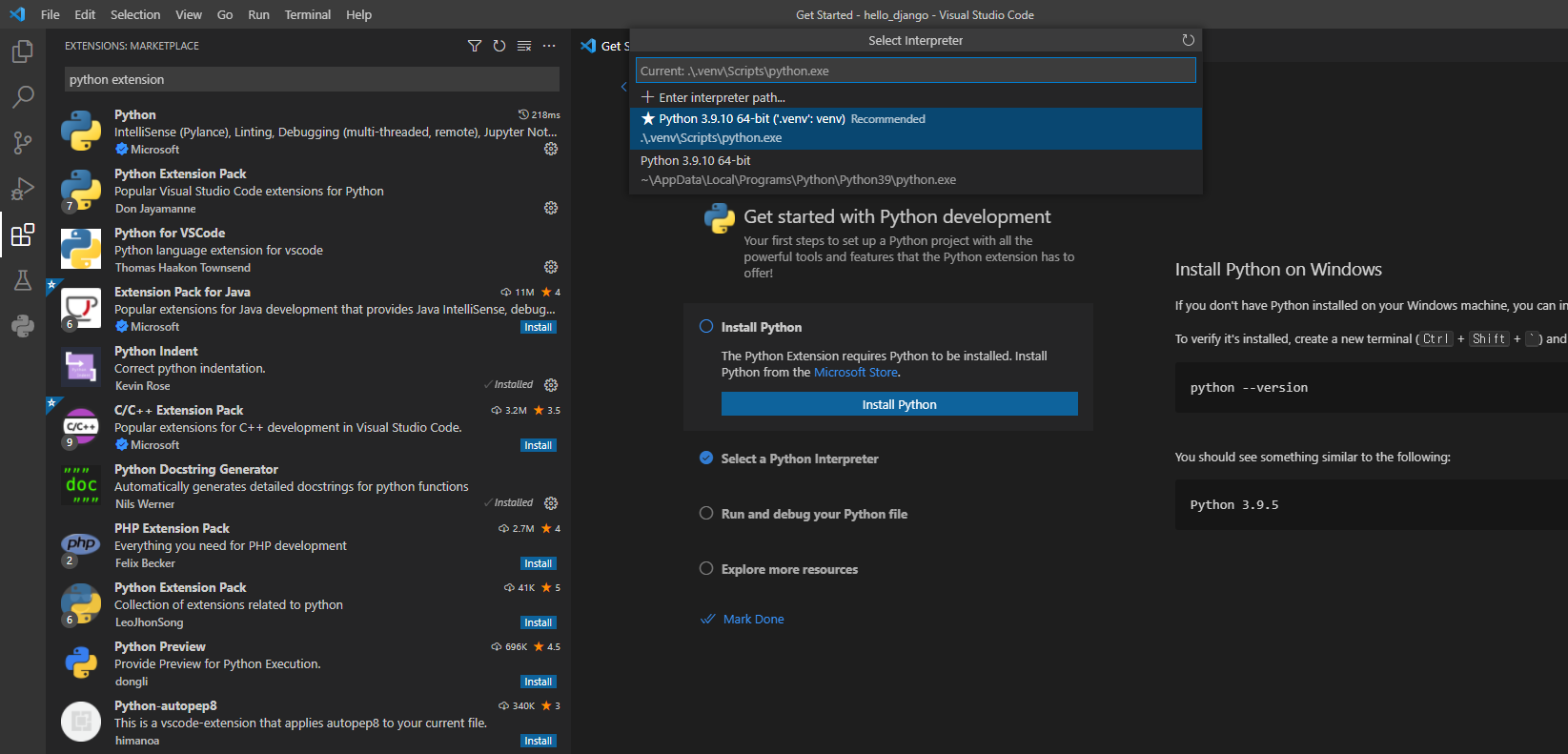Refresh the Select Interpreter list
Viewport: 1568px width, 754px height.
click(1188, 40)
